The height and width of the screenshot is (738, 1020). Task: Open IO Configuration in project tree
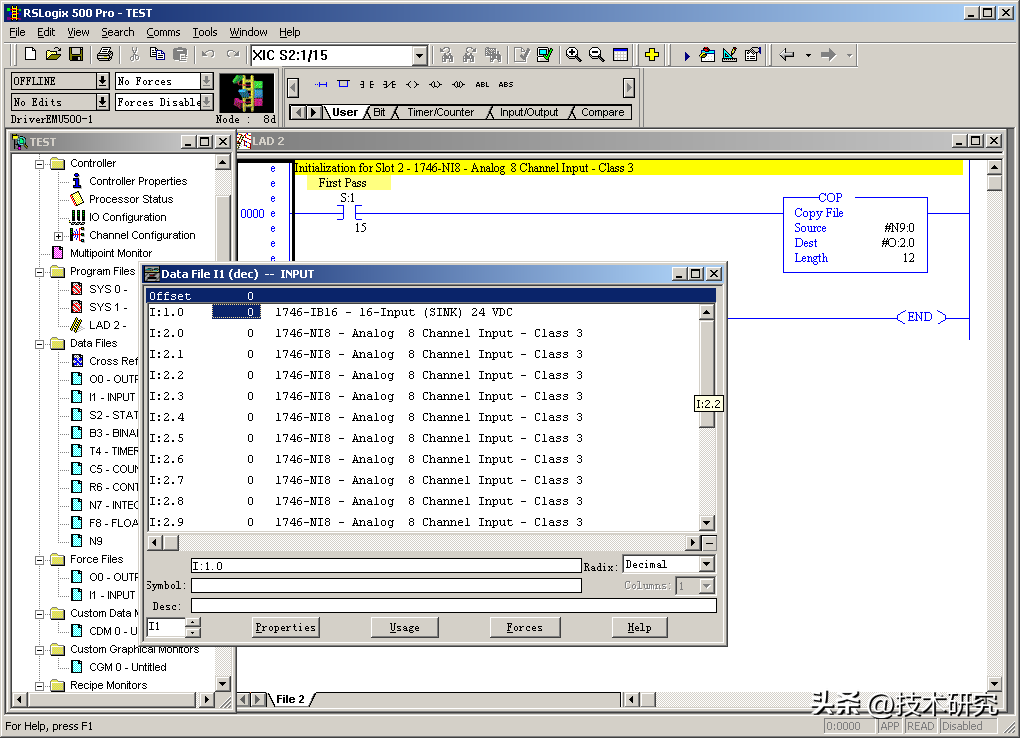click(127, 217)
